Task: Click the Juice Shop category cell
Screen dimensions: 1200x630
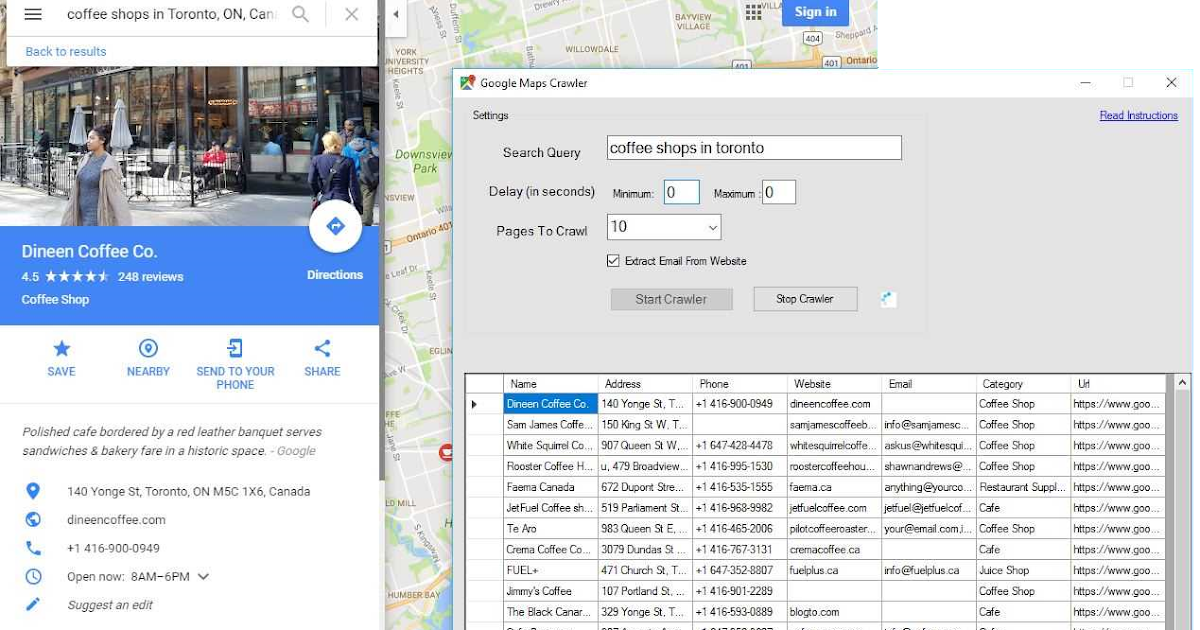Action: pyautogui.click(x=1023, y=570)
